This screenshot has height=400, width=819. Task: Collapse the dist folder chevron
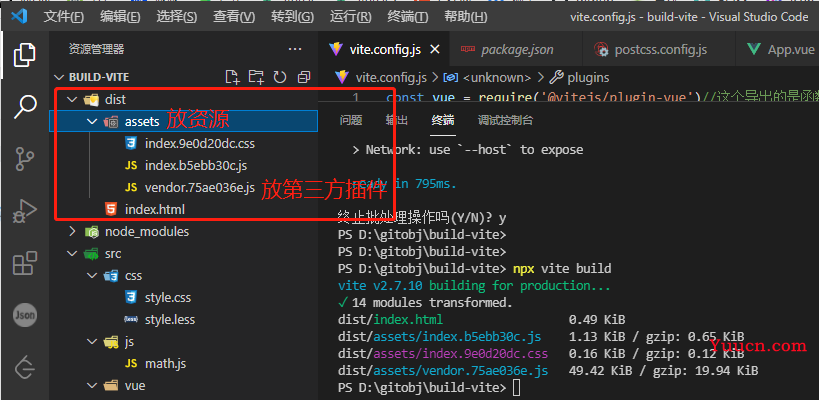click(x=72, y=99)
